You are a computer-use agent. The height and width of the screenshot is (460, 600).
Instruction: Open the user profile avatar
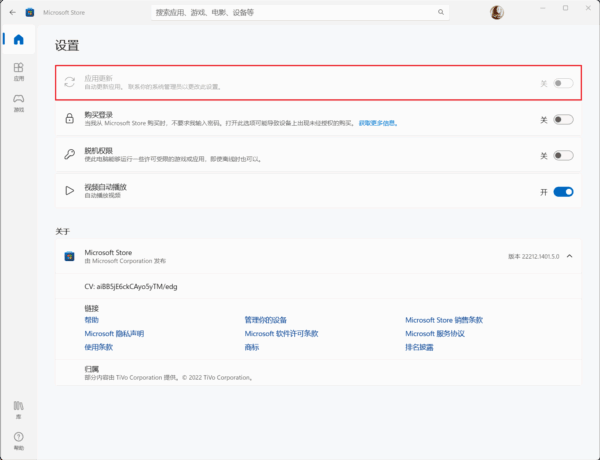pos(497,12)
